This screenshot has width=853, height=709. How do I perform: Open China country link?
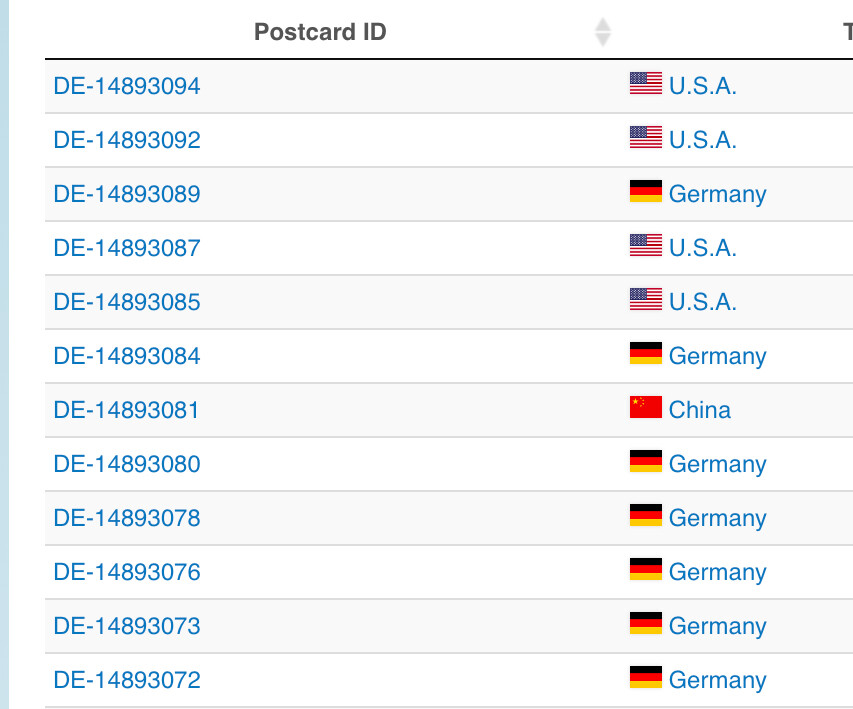point(700,410)
